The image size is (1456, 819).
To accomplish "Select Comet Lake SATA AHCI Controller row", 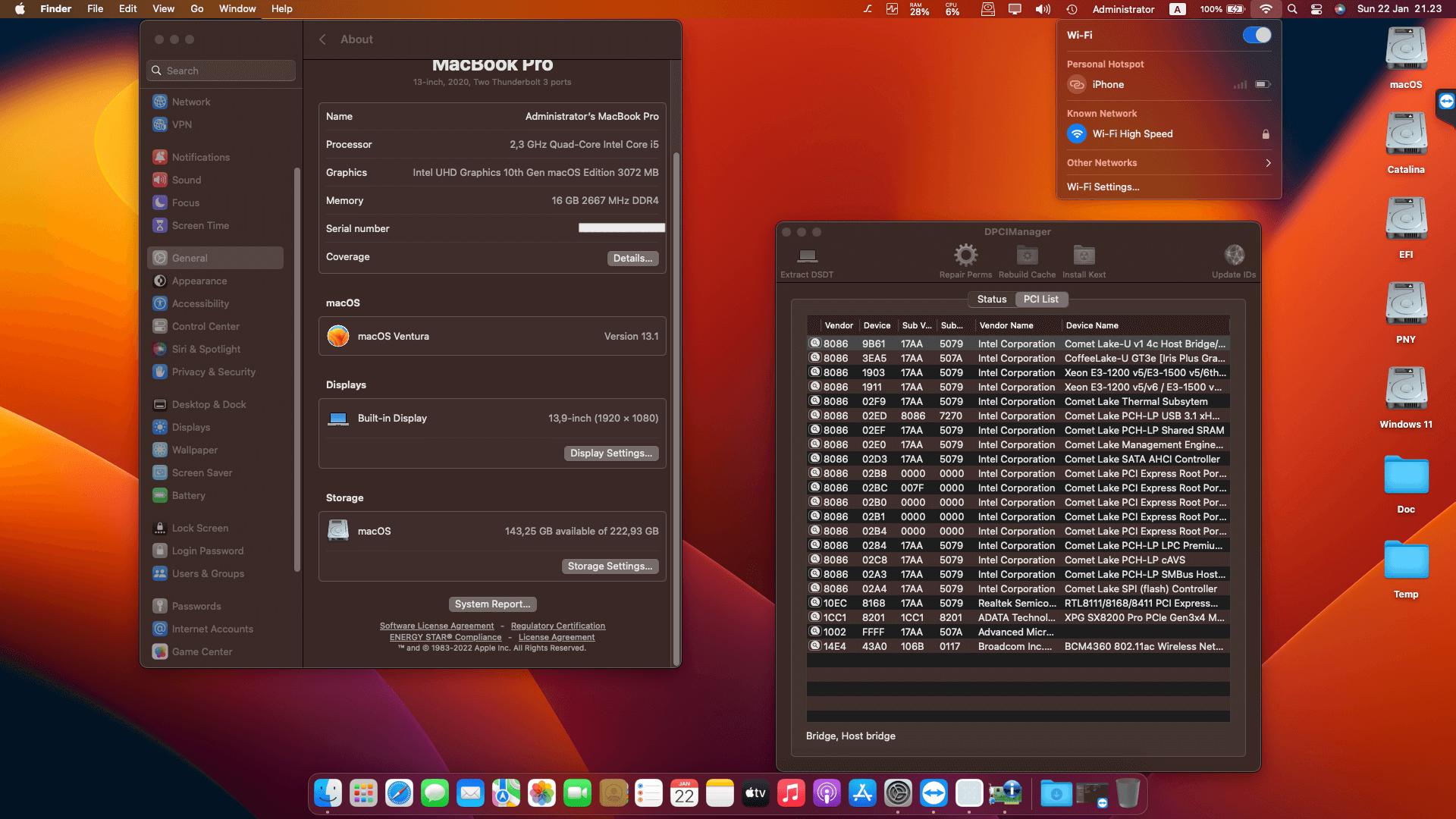I will [x=1018, y=460].
